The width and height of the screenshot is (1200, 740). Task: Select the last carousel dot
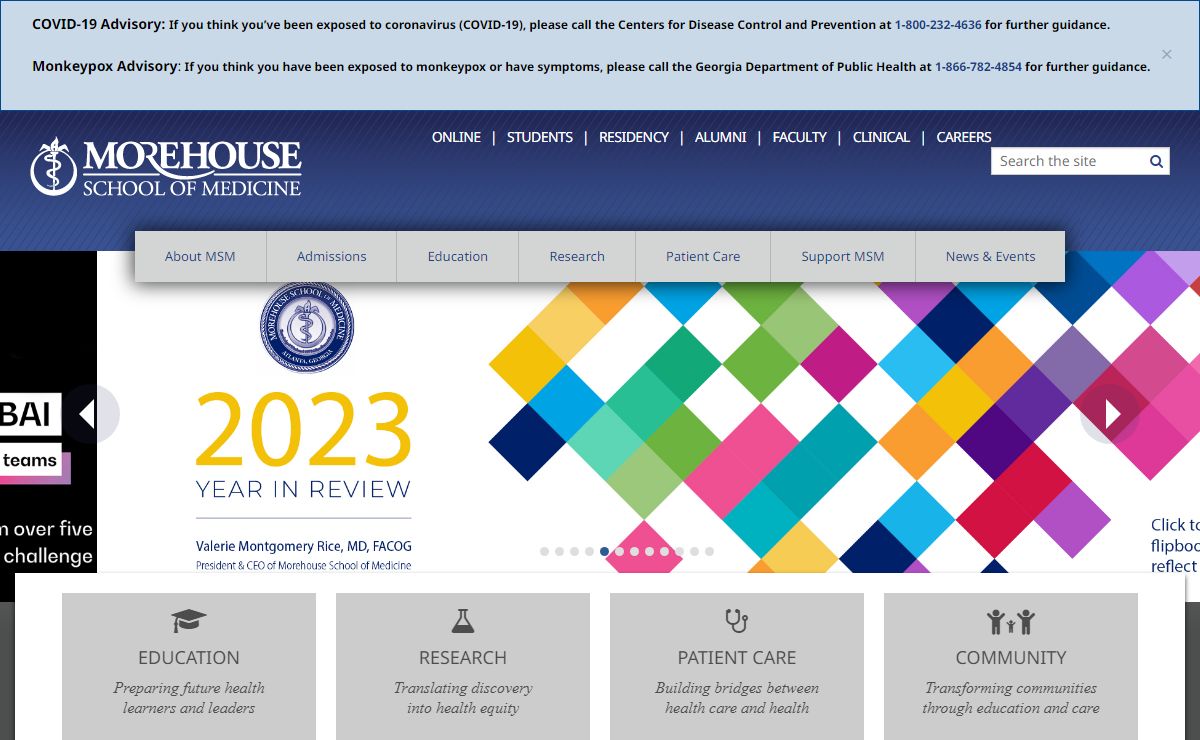[x=709, y=551]
